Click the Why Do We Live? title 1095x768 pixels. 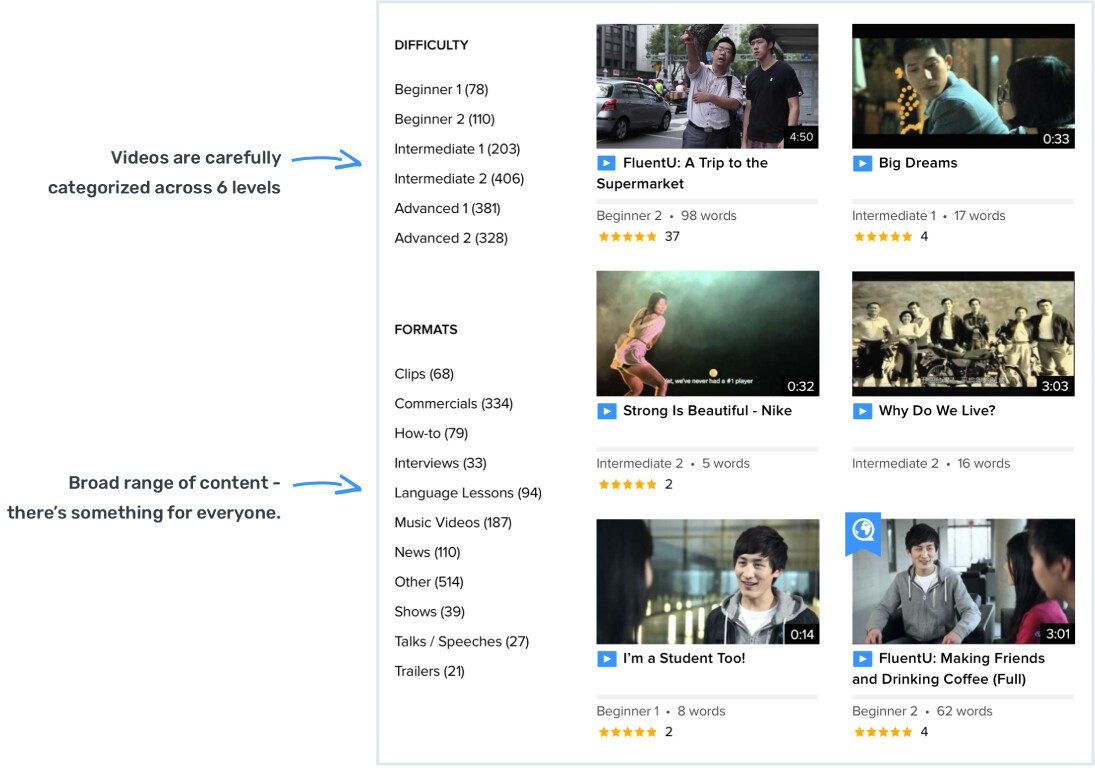click(x=936, y=411)
